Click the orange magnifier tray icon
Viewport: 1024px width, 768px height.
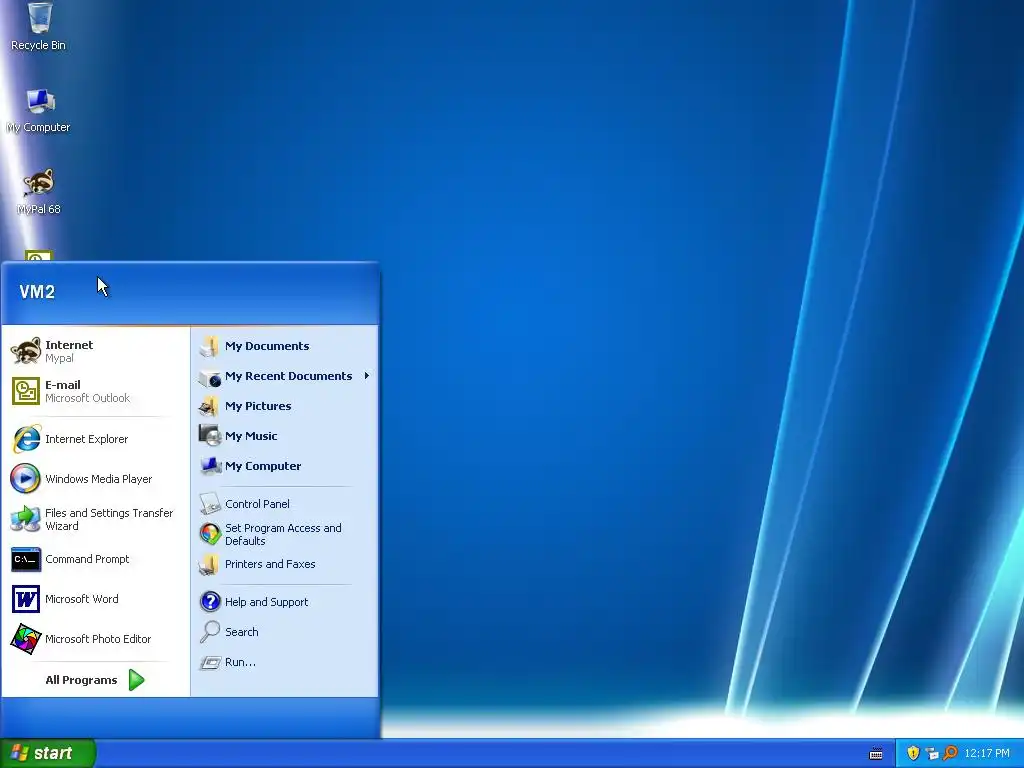[950, 753]
